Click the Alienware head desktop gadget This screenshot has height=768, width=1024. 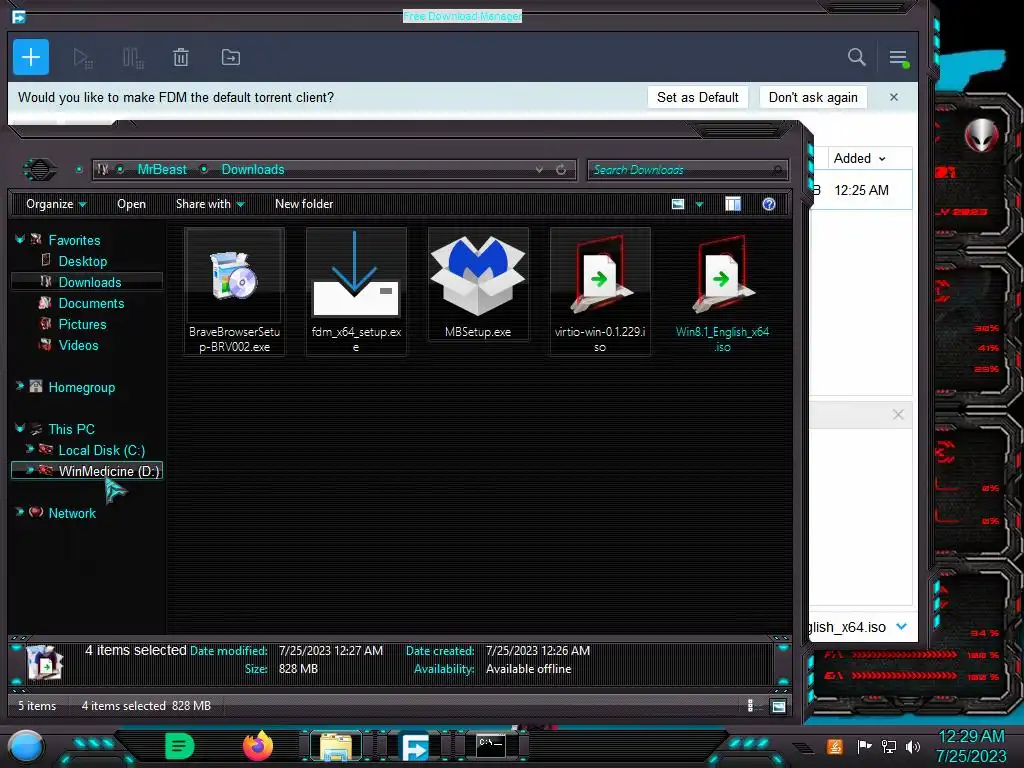pyautogui.click(x=981, y=136)
